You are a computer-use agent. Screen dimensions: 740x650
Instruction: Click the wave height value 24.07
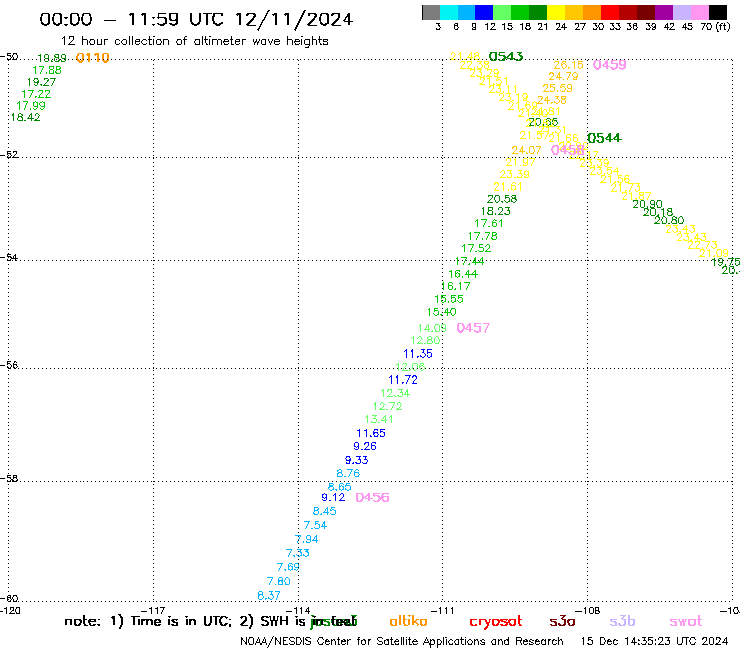pyautogui.click(x=527, y=150)
